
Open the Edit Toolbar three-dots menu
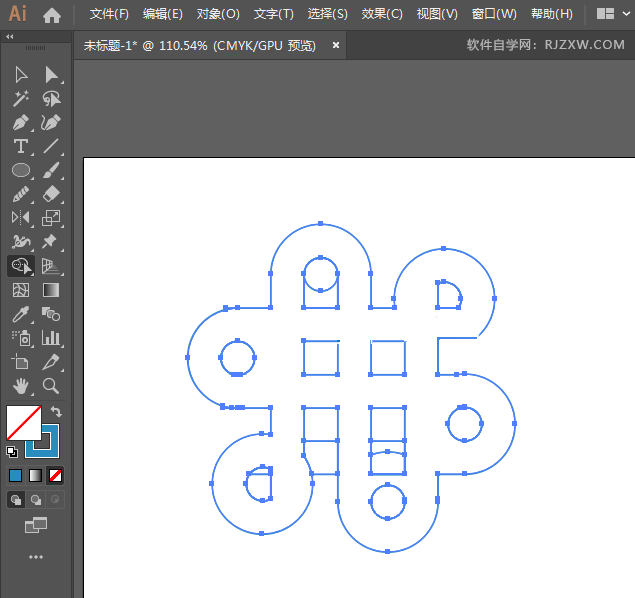[36, 557]
